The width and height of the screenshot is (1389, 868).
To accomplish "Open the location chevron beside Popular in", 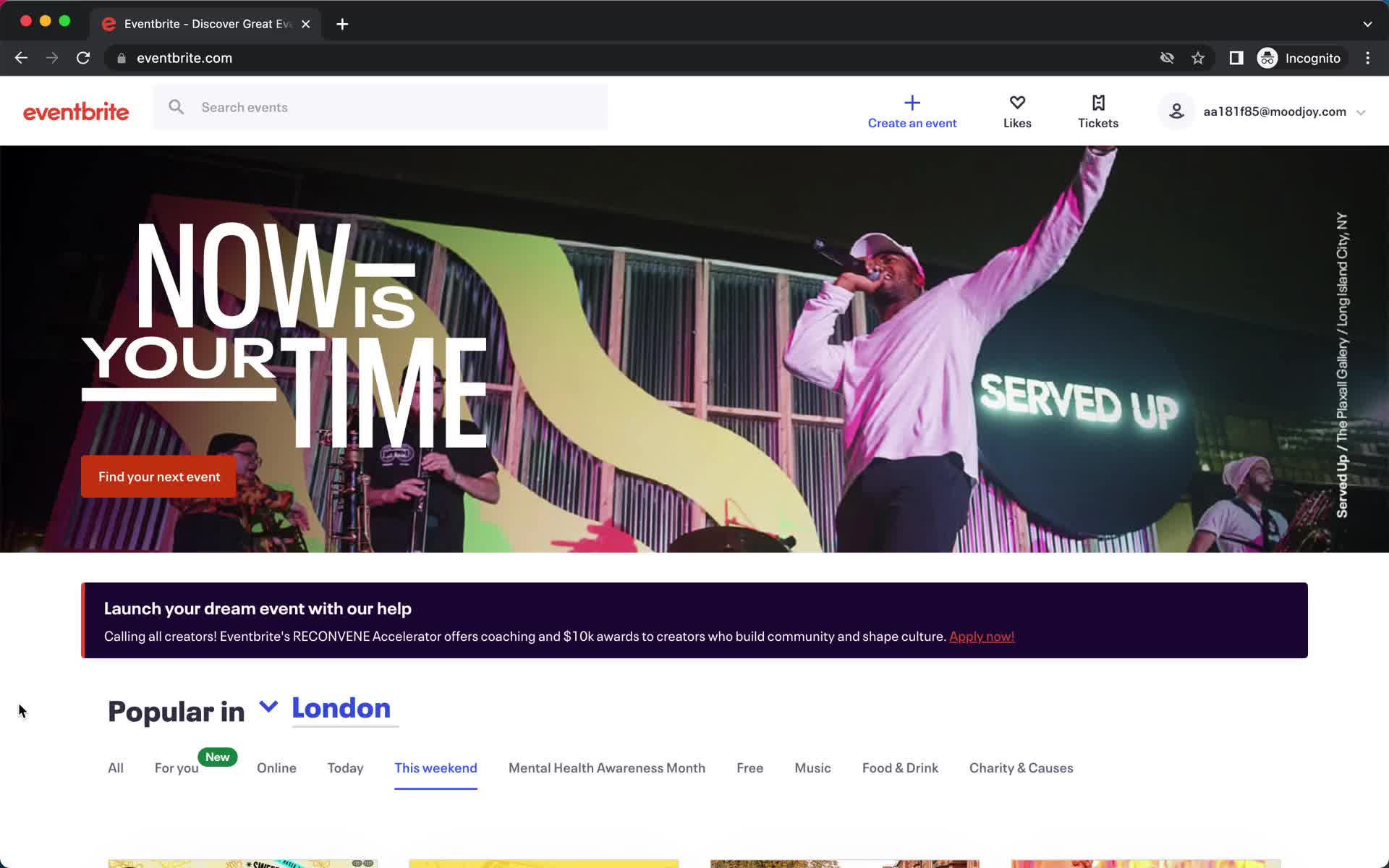I will point(268,707).
